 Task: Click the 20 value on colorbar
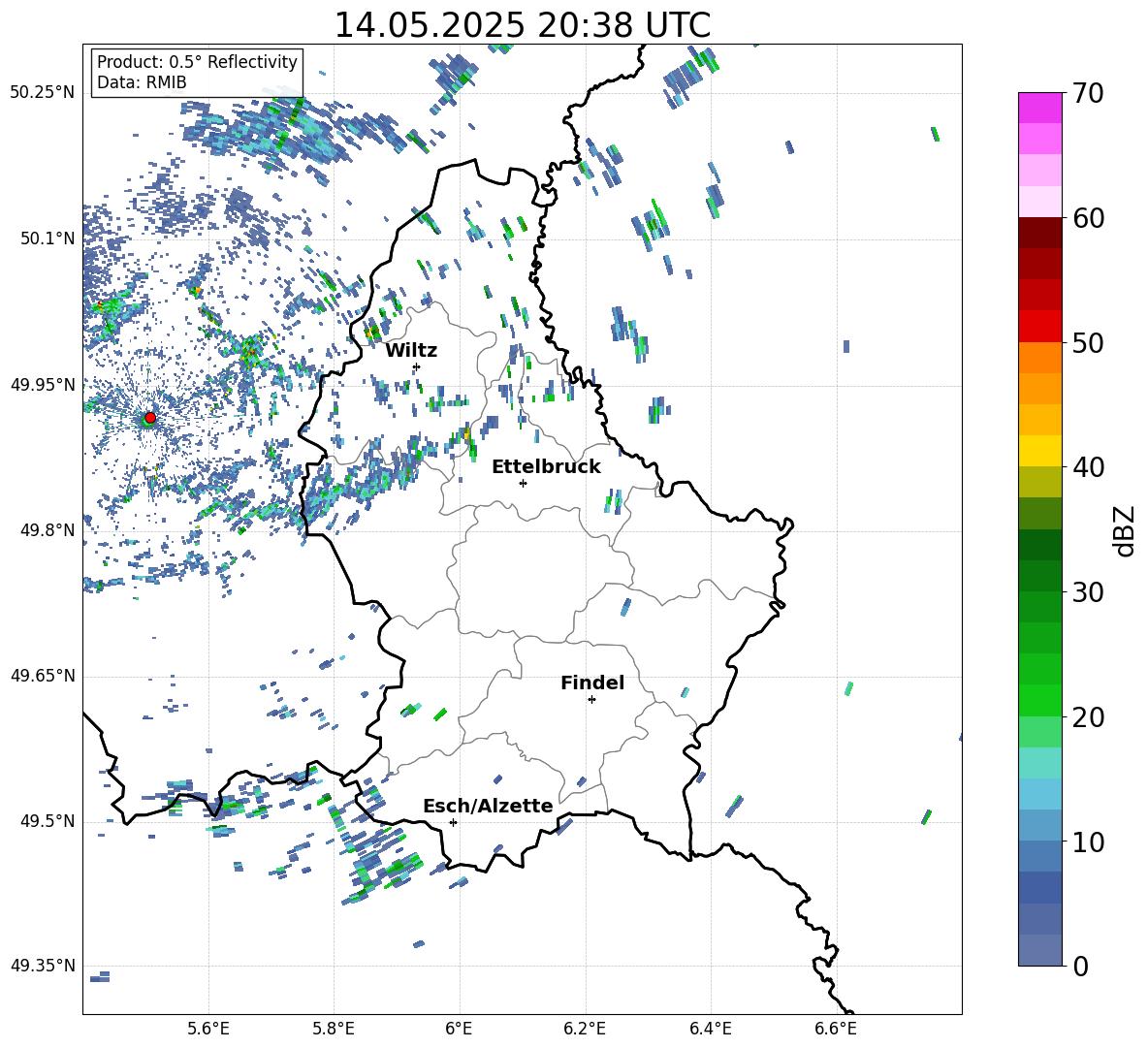pyautogui.click(x=1087, y=717)
